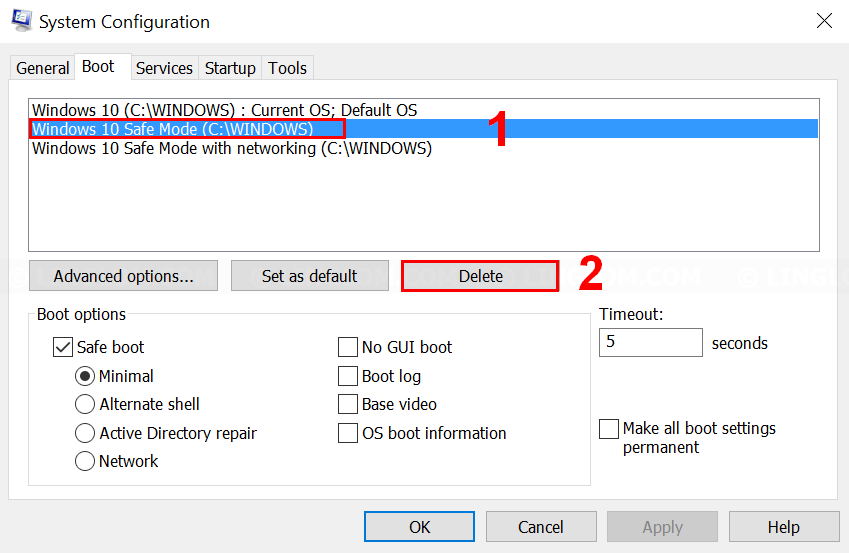
Task: Delete the selected boot entry
Action: tap(480, 276)
